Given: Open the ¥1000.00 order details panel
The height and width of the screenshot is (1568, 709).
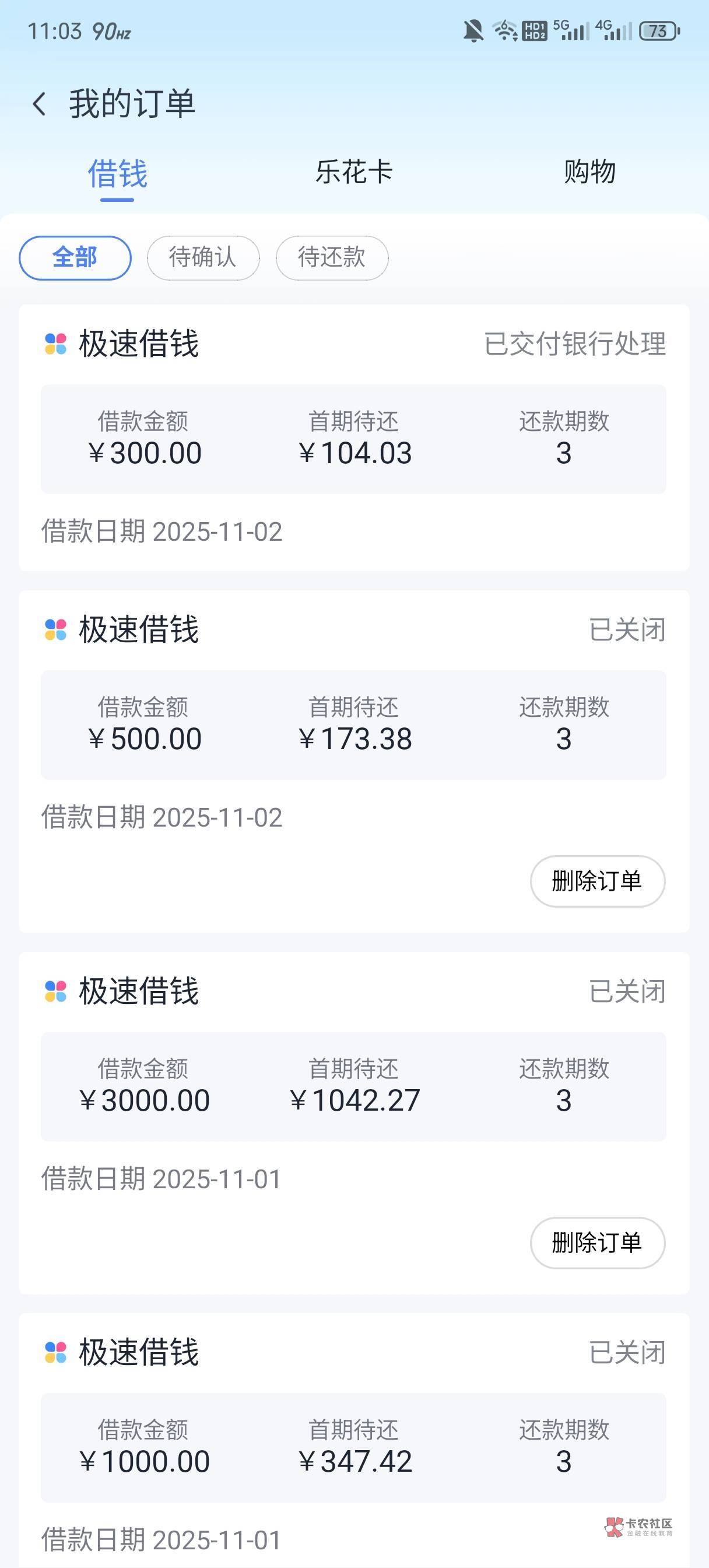Looking at the screenshot, I should pos(353,1447).
